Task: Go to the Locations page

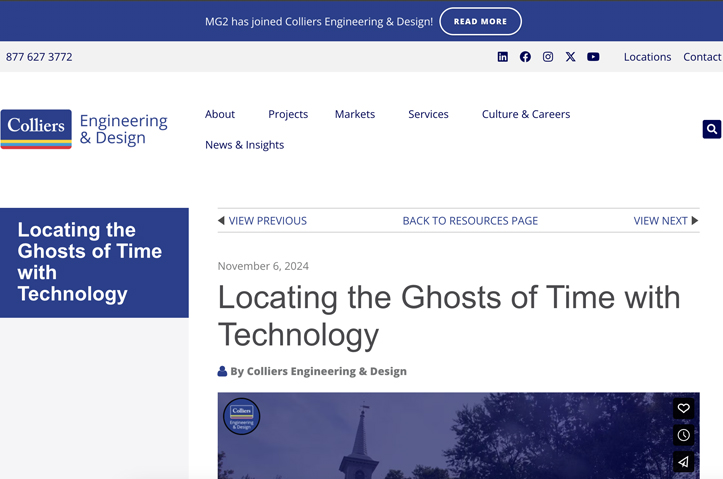Action: [x=647, y=57]
